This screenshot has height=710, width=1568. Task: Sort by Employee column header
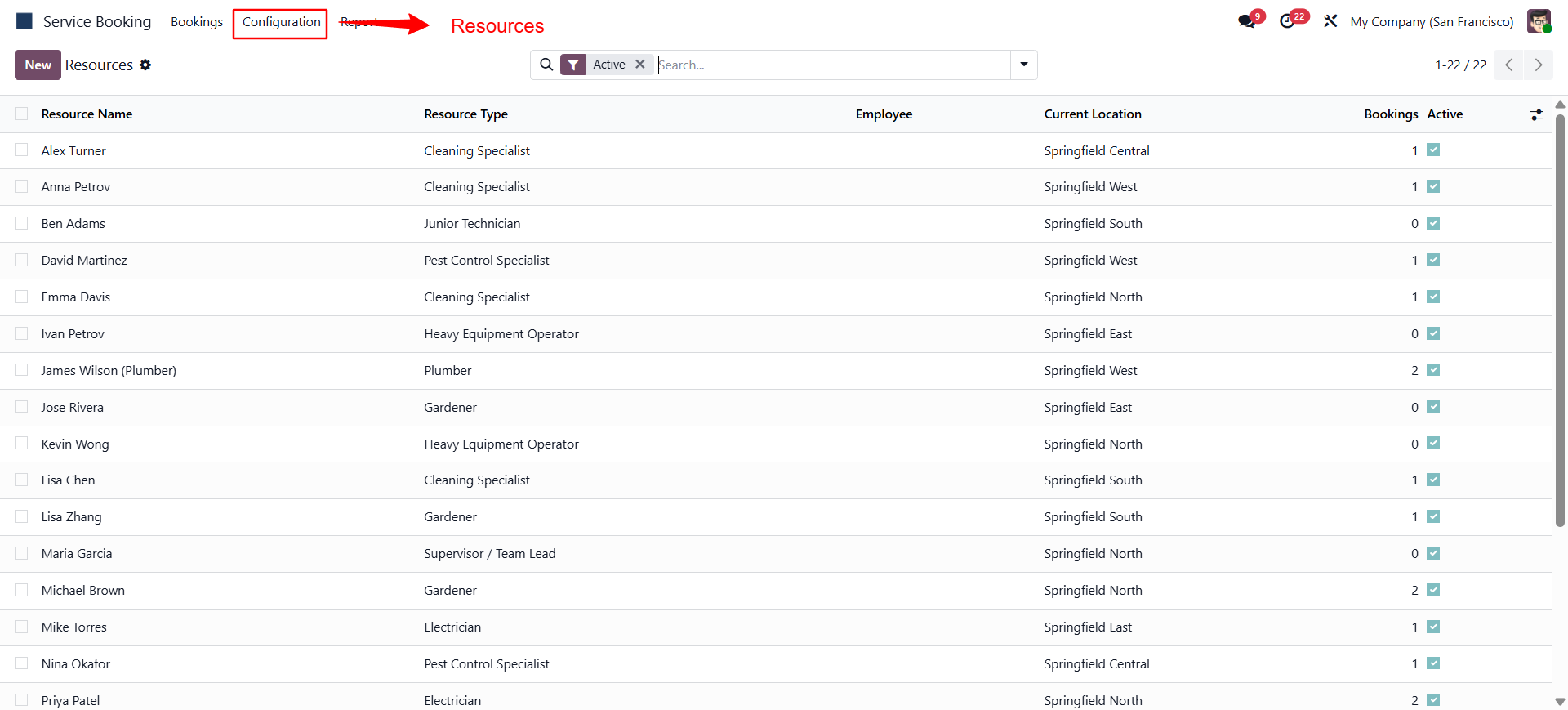pos(884,114)
